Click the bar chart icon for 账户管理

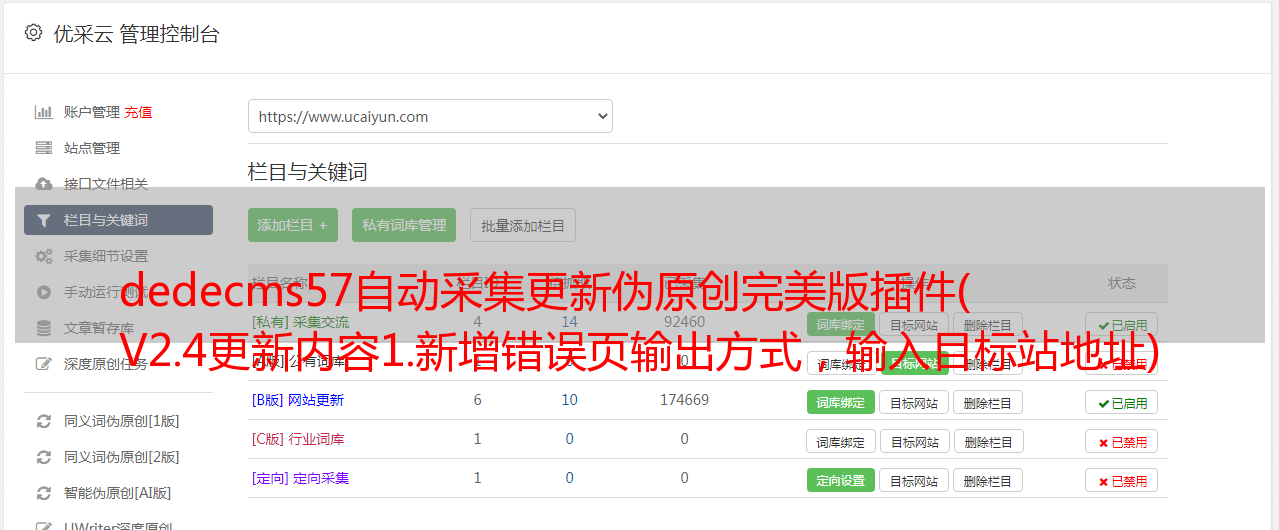click(x=43, y=112)
